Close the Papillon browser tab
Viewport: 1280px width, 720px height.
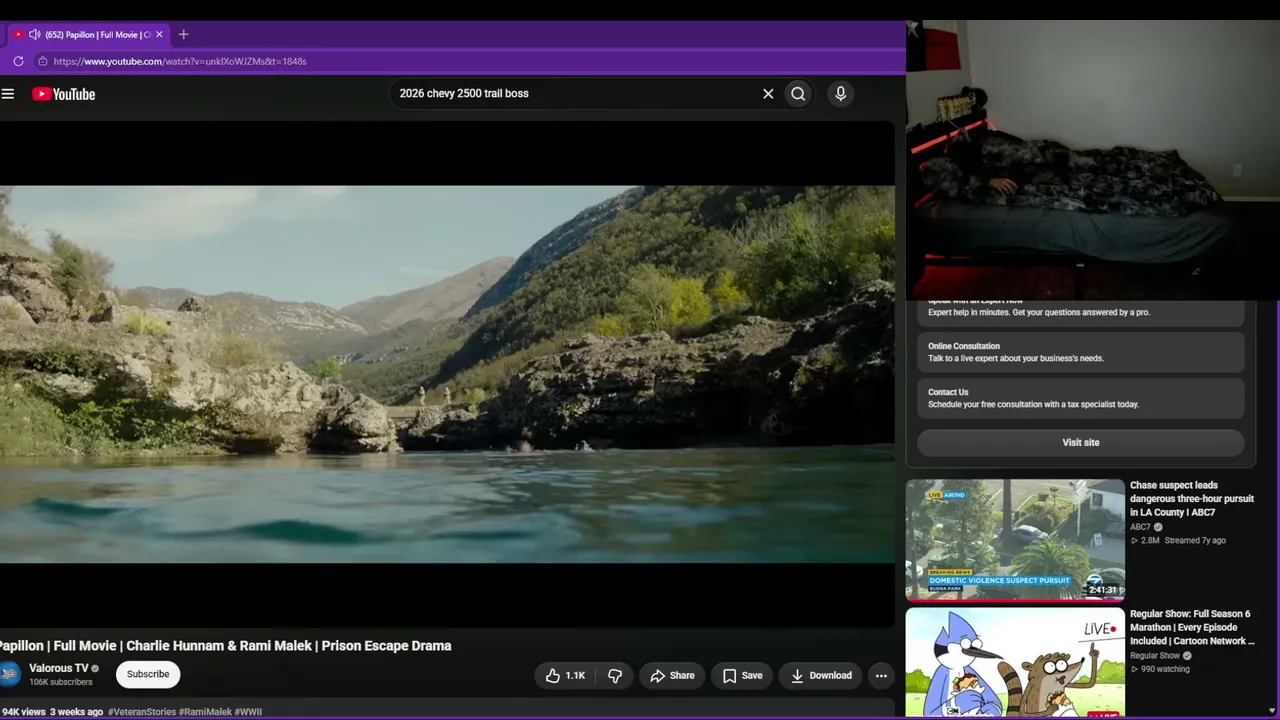tap(159, 34)
